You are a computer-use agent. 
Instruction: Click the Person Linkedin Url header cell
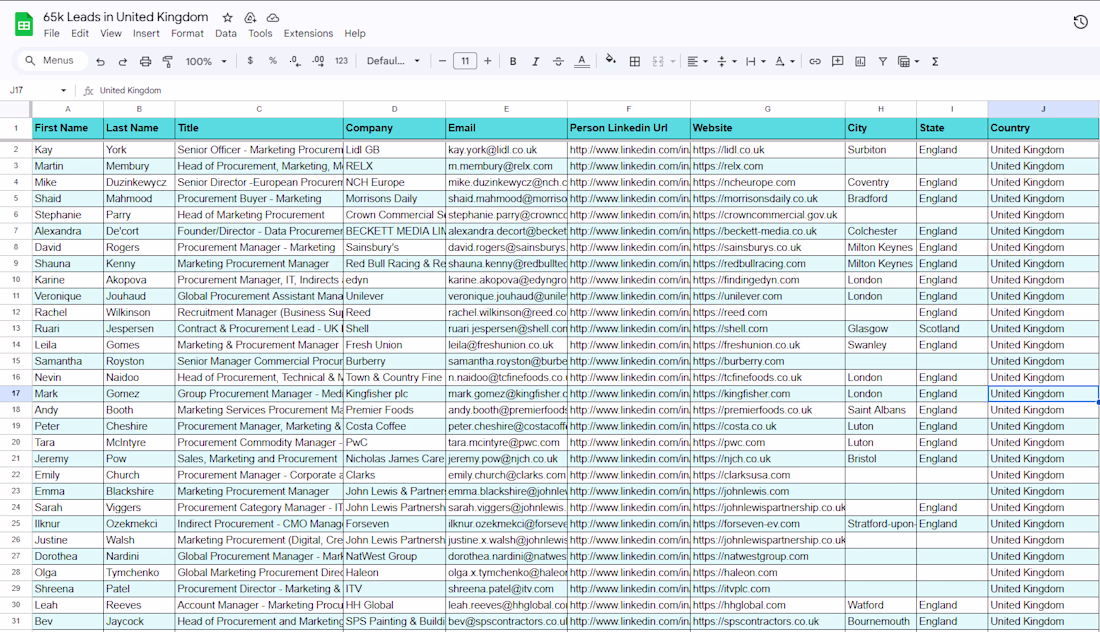click(x=629, y=128)
